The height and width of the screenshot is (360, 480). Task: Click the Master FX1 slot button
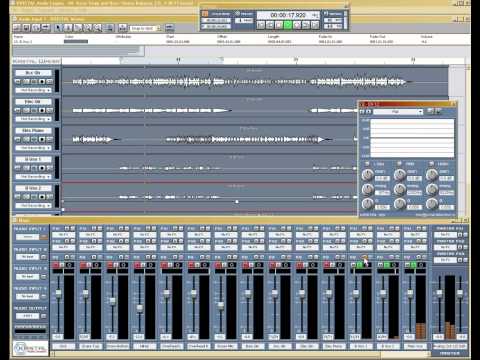coord(445,235)
